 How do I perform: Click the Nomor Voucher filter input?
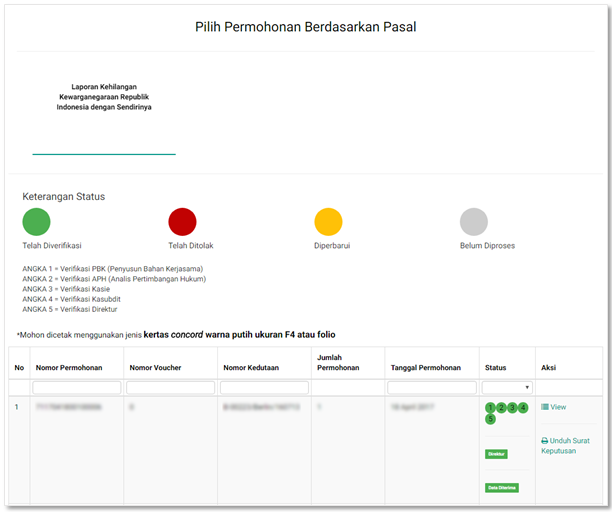pyautogui.click(x=170, y=387)
